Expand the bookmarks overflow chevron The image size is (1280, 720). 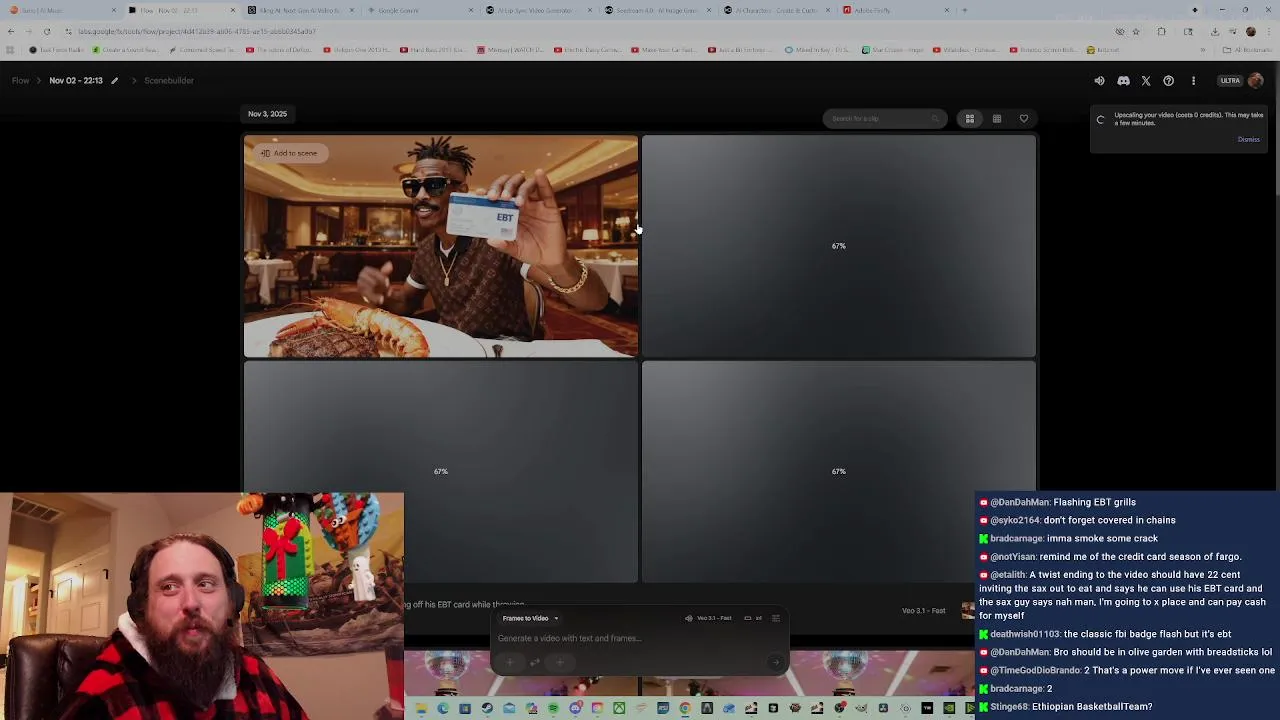pos(1203,50)
